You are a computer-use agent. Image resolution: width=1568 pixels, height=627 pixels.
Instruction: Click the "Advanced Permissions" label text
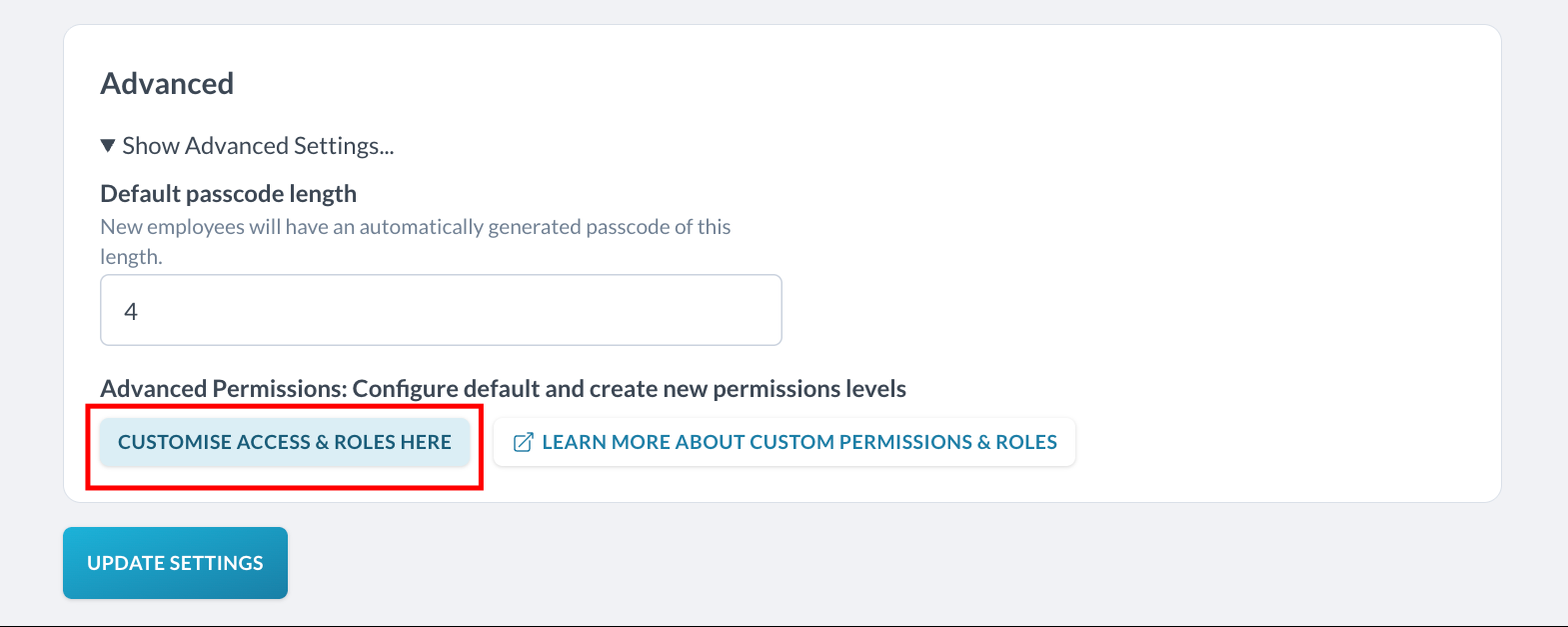click(222, 389)
